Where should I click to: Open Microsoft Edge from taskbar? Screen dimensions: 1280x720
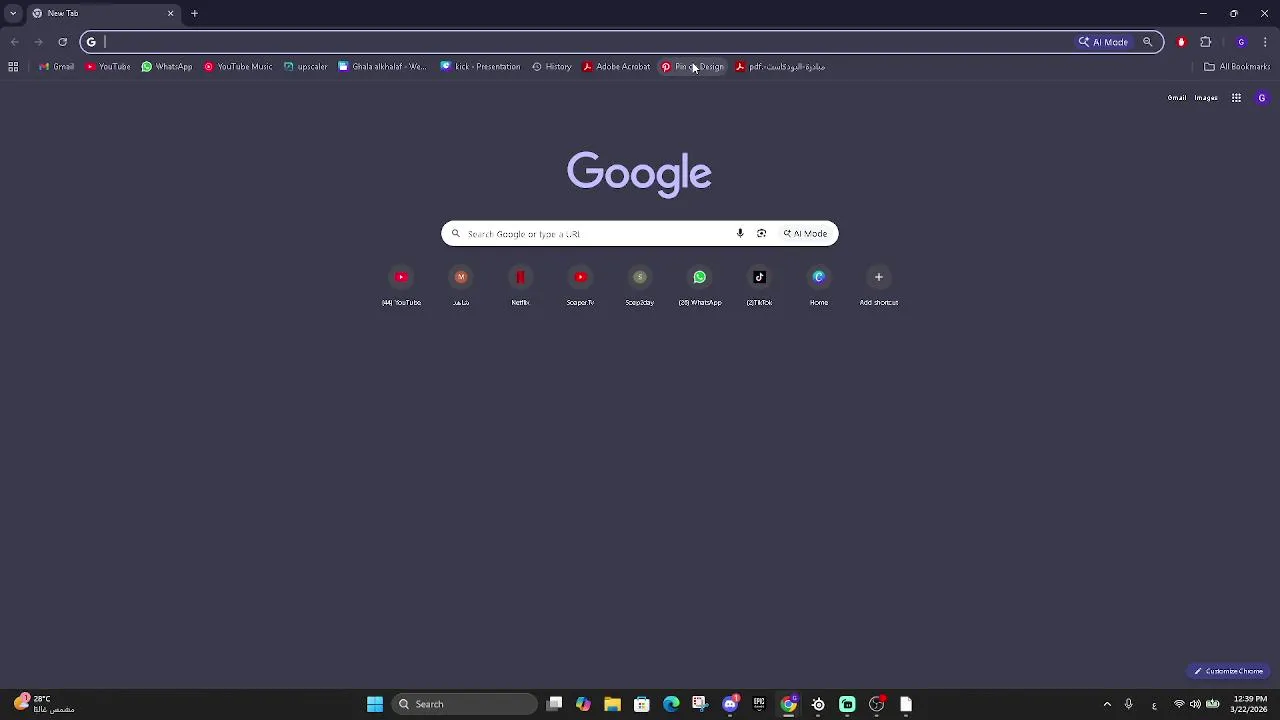(x=671, y=704)
